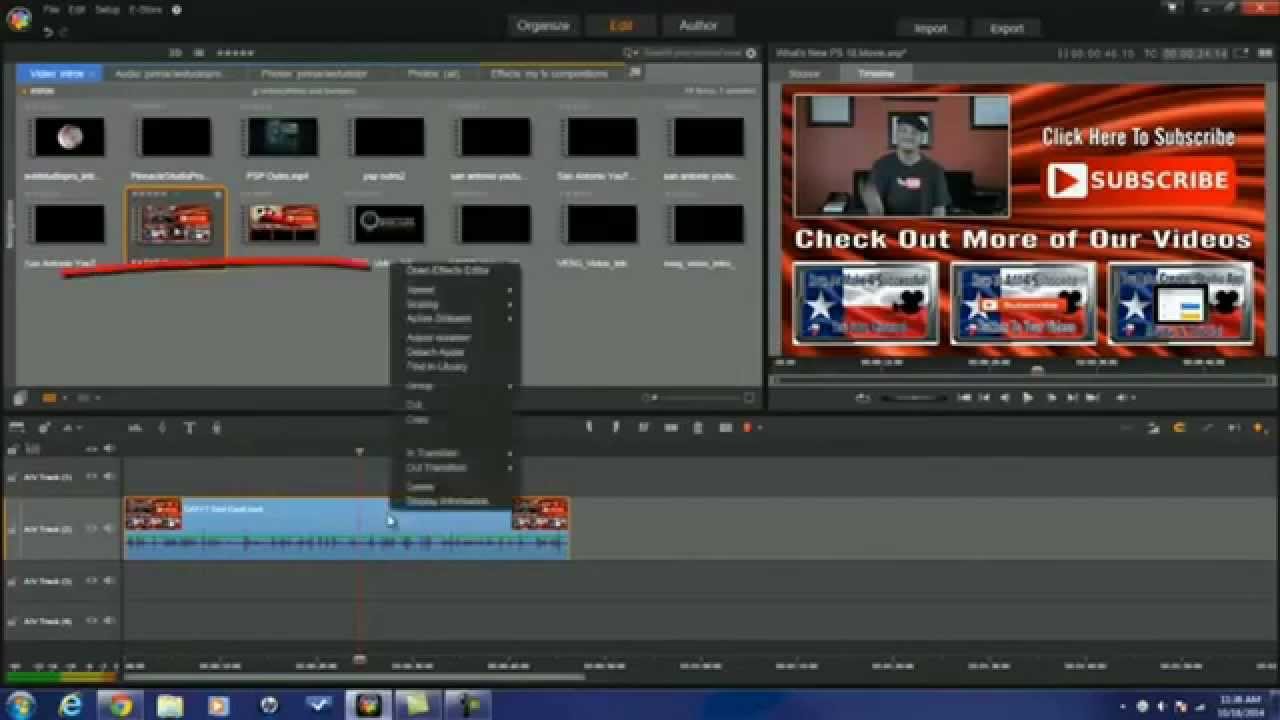Click the Pinnacle Studio logo at top left
This screenshot has height=720, width=1280.
pos(18,17)
